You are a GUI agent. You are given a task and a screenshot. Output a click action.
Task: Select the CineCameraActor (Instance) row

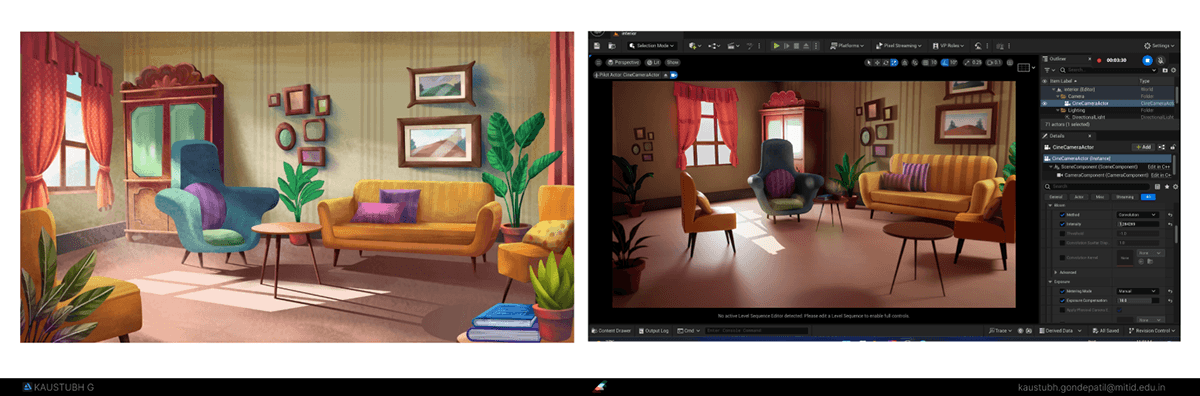1106,158
